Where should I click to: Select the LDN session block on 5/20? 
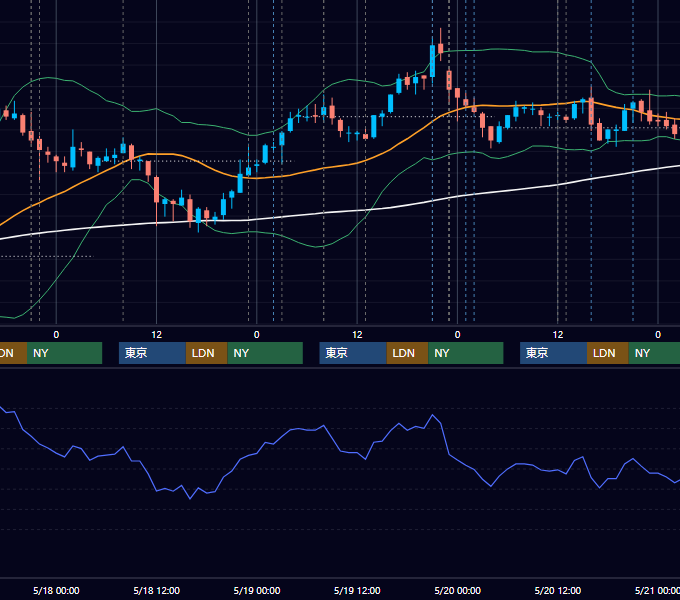[608, 353]
